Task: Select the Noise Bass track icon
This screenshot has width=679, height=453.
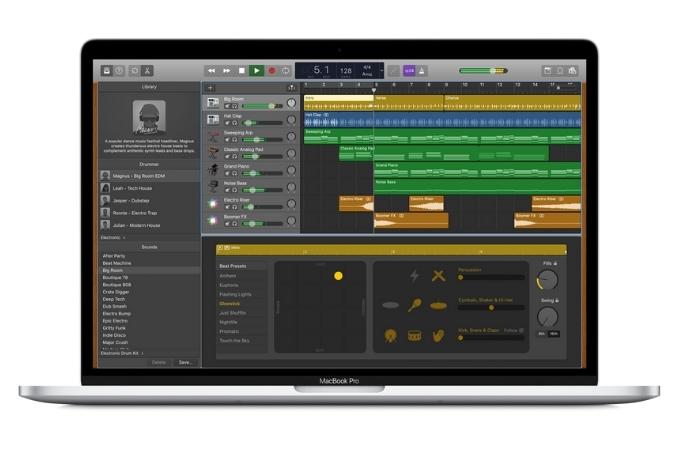Action: [x=213, y=186]
